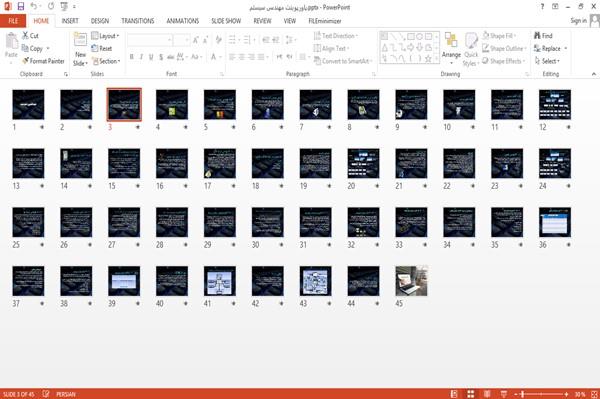Open the Select dropdown in Editing

[547, 61]
